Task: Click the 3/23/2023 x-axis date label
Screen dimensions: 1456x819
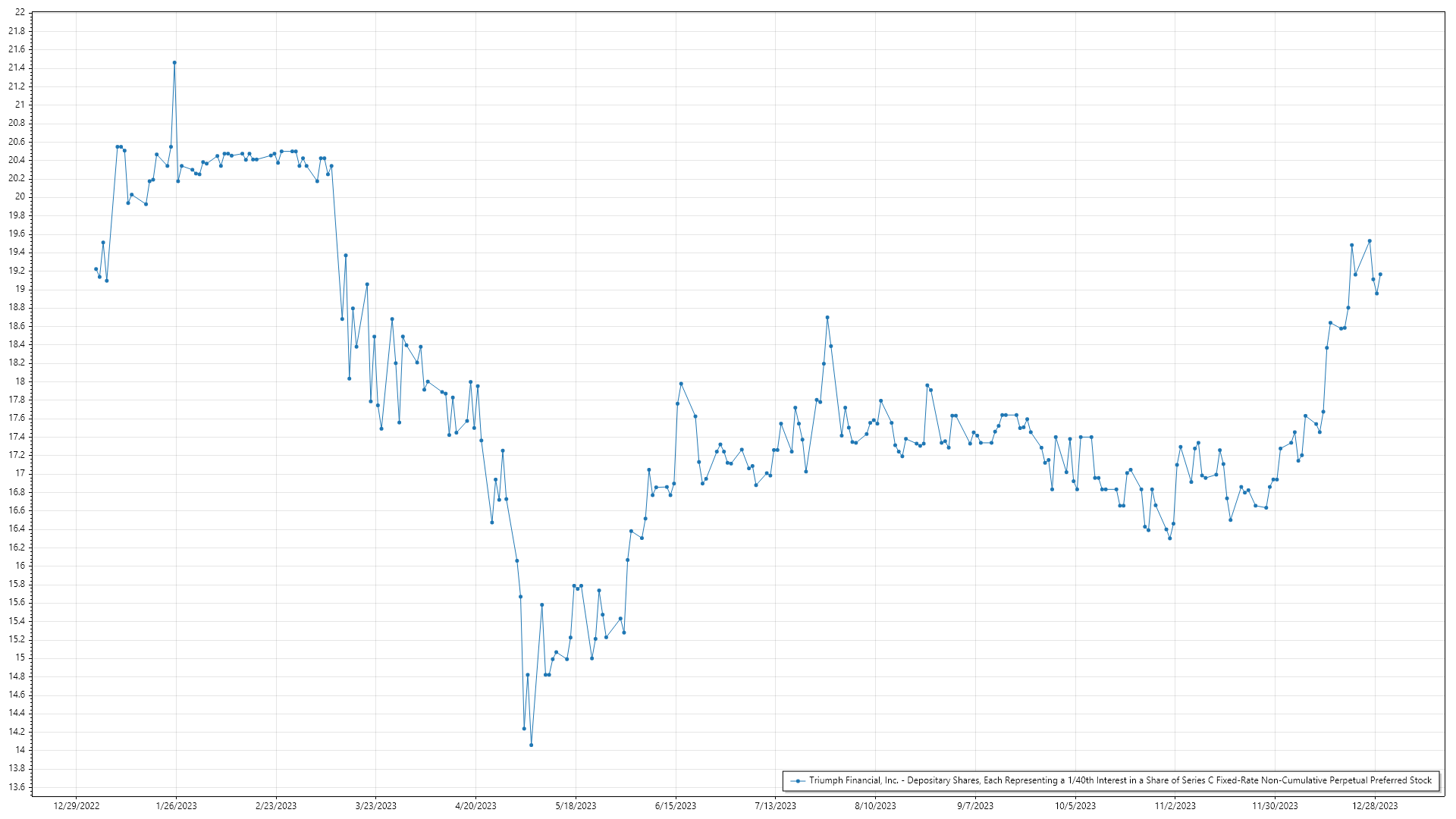Action: click(376, 805)
